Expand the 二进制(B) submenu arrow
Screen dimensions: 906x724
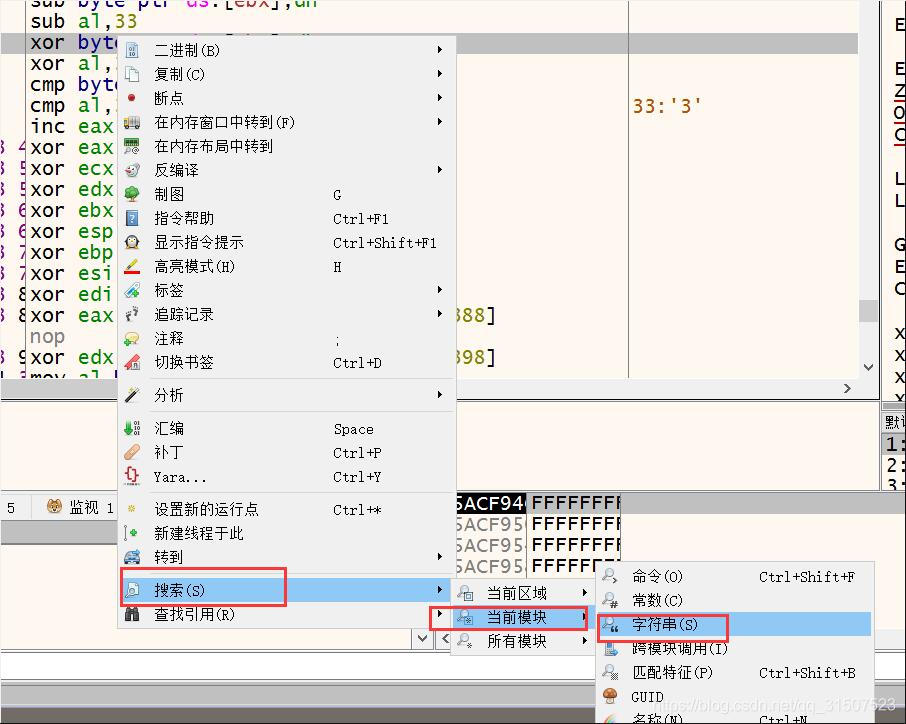pos(440,50)
